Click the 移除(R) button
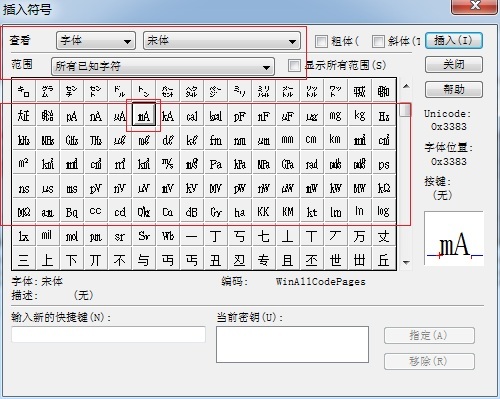The height and width of the screenshot is (399, 500). coord(429,361)
